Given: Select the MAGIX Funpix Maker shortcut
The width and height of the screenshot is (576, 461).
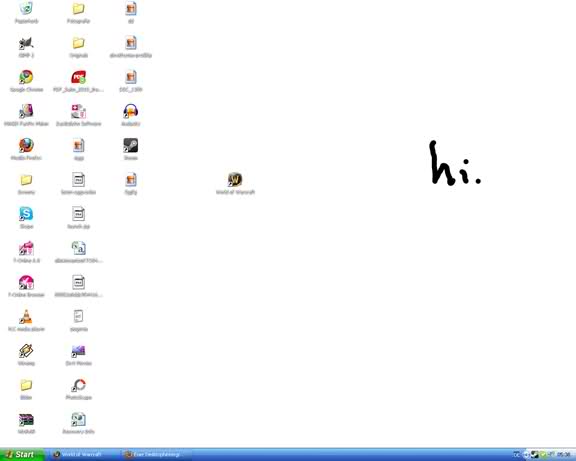Looking at the screenshot, I should 26,112.
